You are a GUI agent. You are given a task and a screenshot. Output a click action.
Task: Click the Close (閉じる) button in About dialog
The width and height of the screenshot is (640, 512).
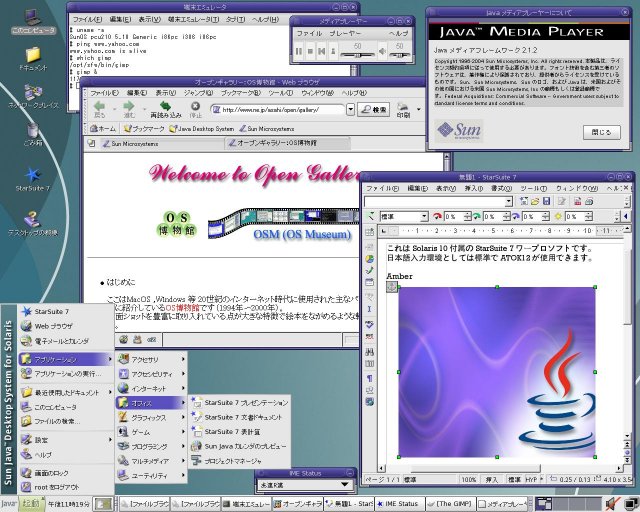pos(601,132)
